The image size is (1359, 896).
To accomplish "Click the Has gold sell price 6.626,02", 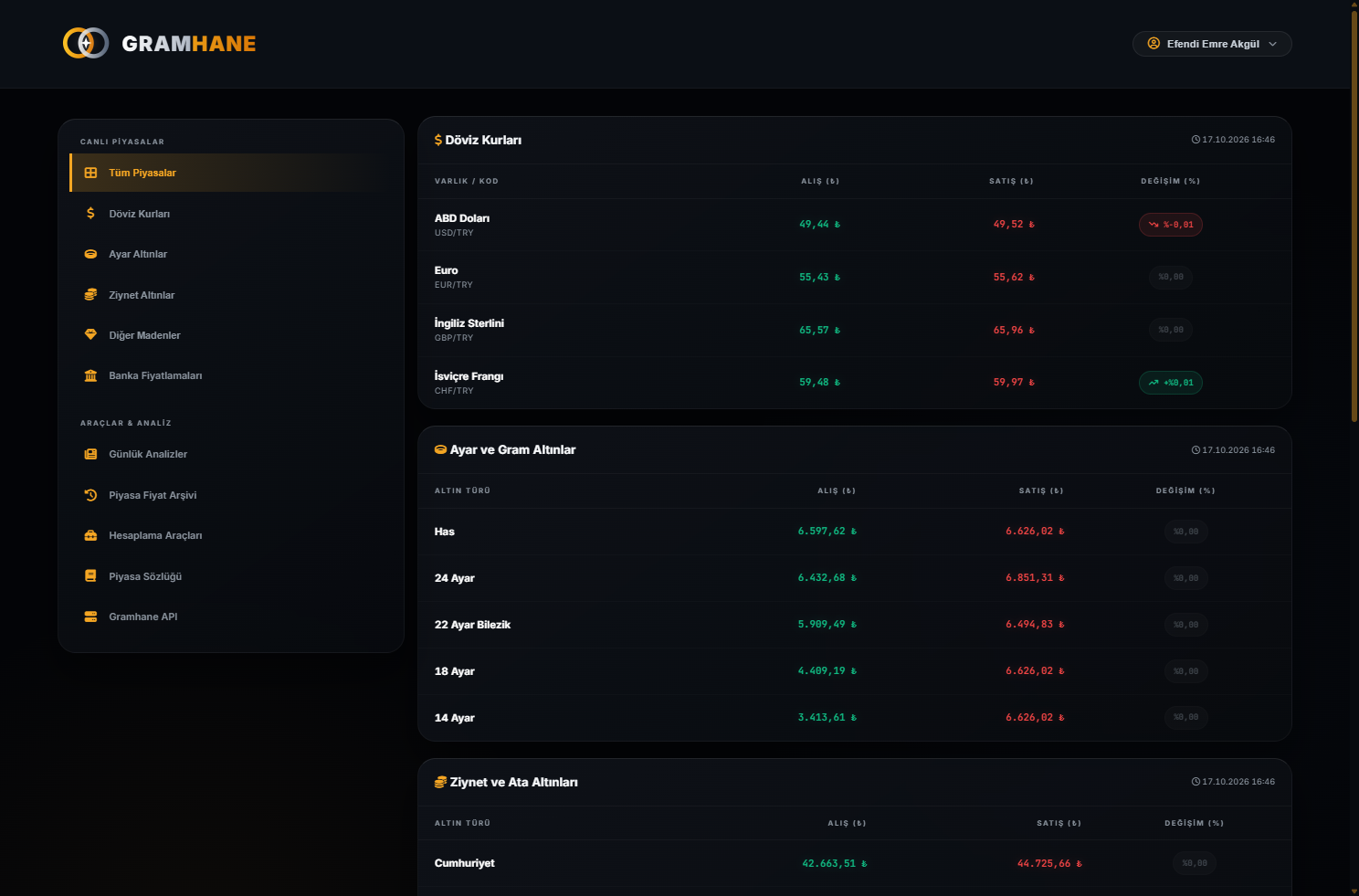I will (1035, 532).
